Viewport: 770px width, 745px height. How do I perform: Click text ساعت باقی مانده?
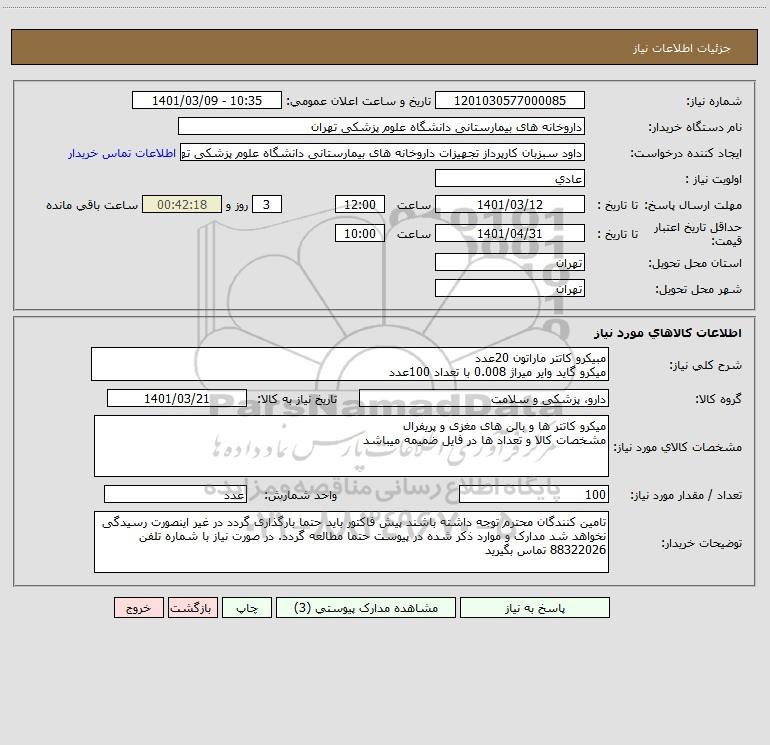[92, 205]
